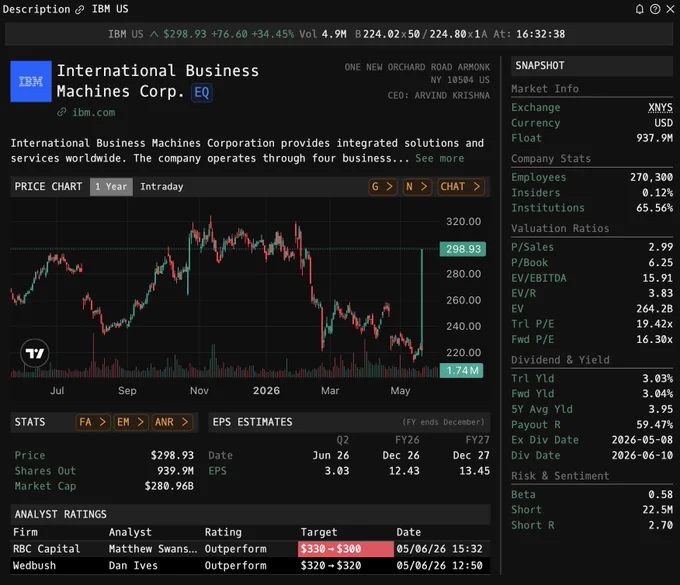
Task: Click the Insiders 0.12% value
Action: pos(657,193)
